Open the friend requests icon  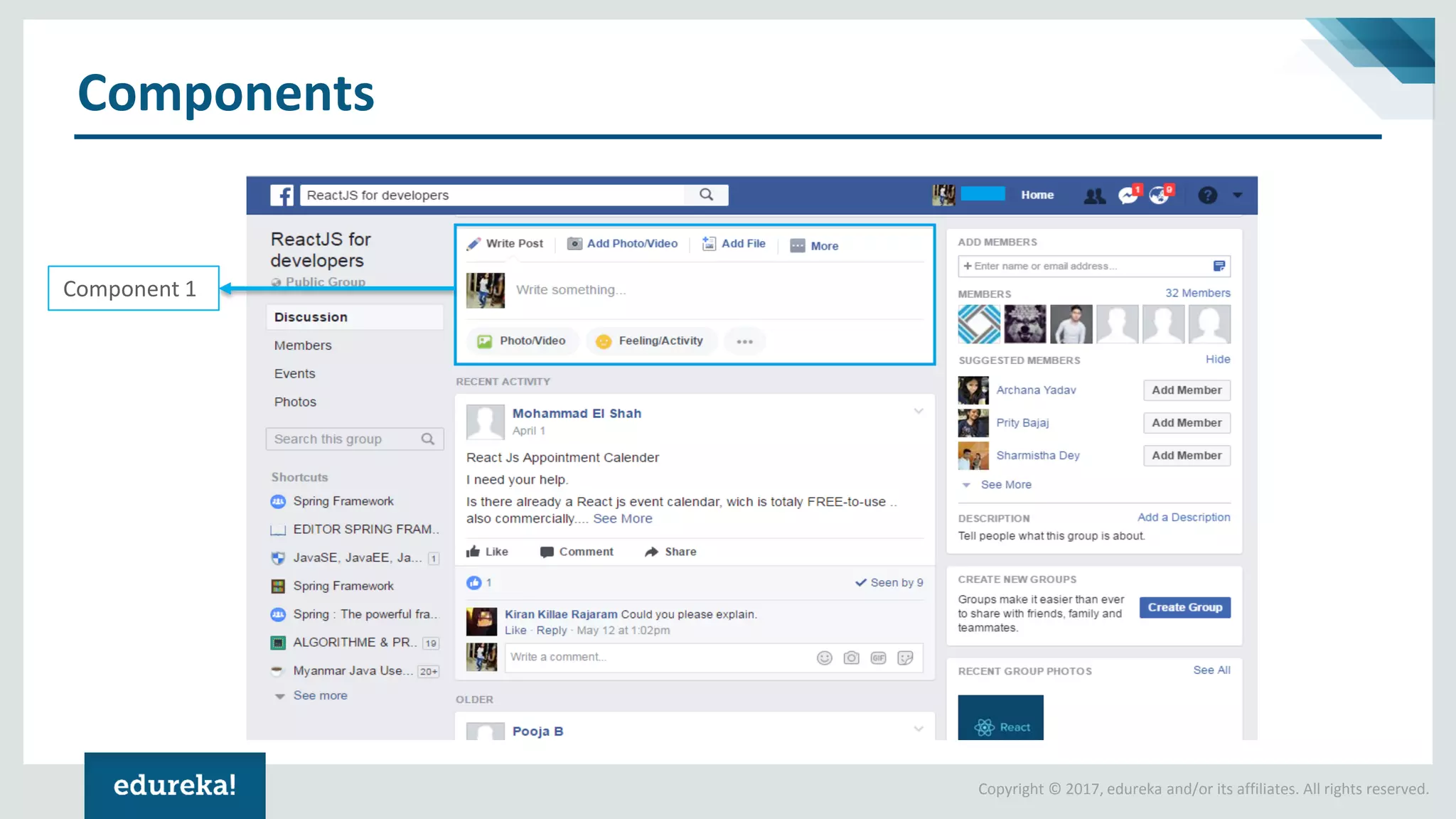[1094, 196]
